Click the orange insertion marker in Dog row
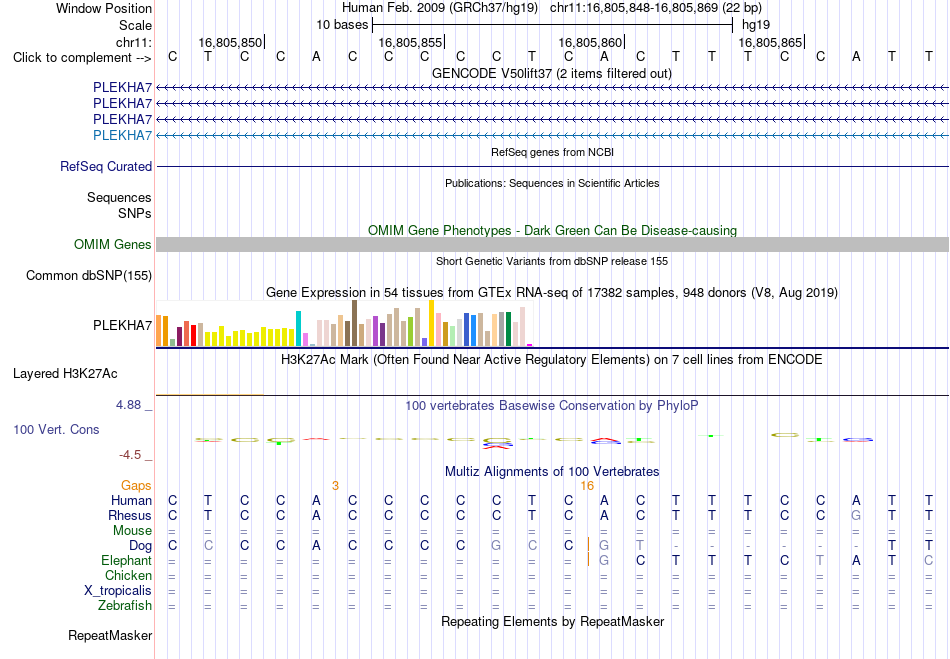 tap(588, 545)
